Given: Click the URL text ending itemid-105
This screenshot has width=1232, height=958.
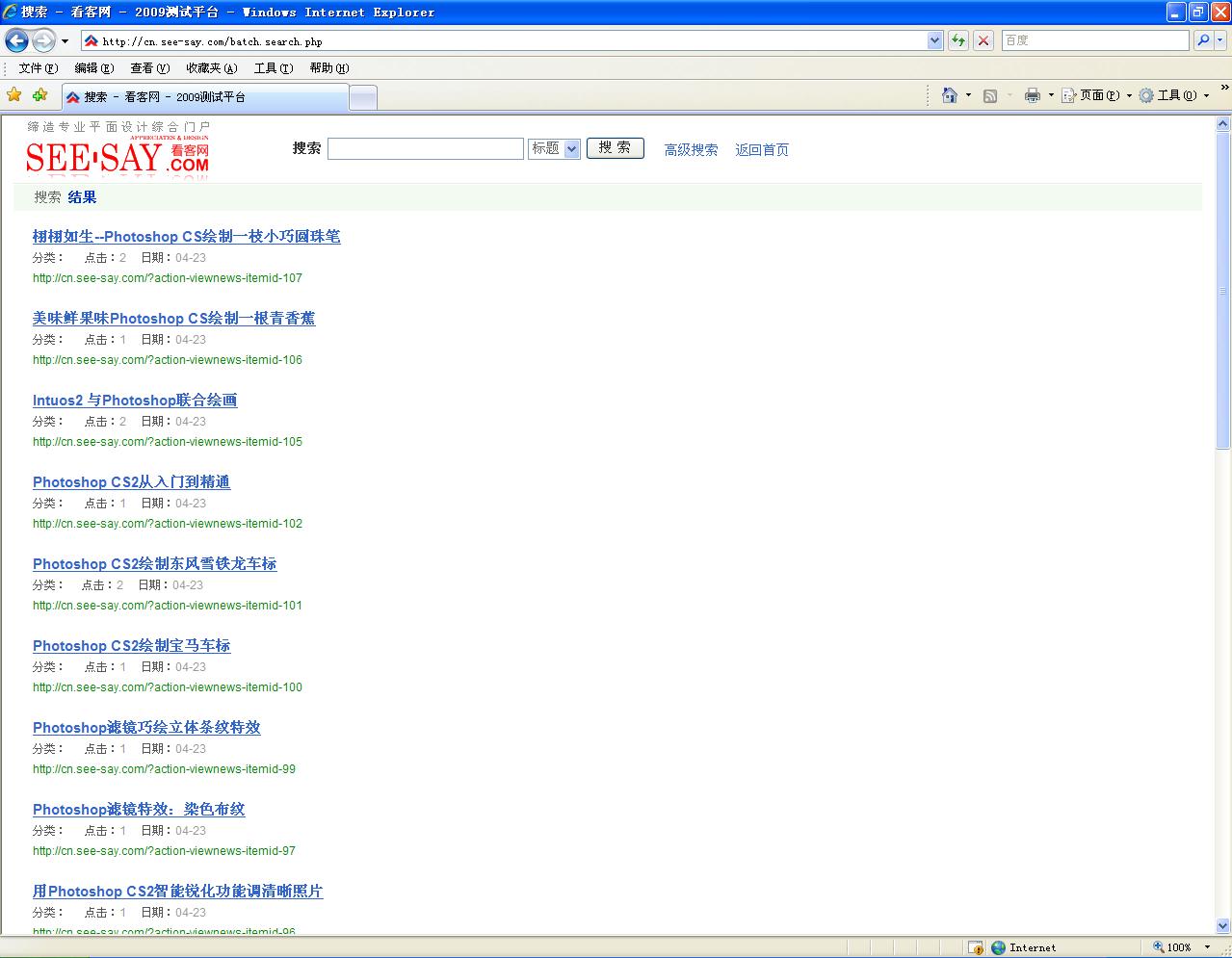Looking at the screenshot, I should click(168, 442).
